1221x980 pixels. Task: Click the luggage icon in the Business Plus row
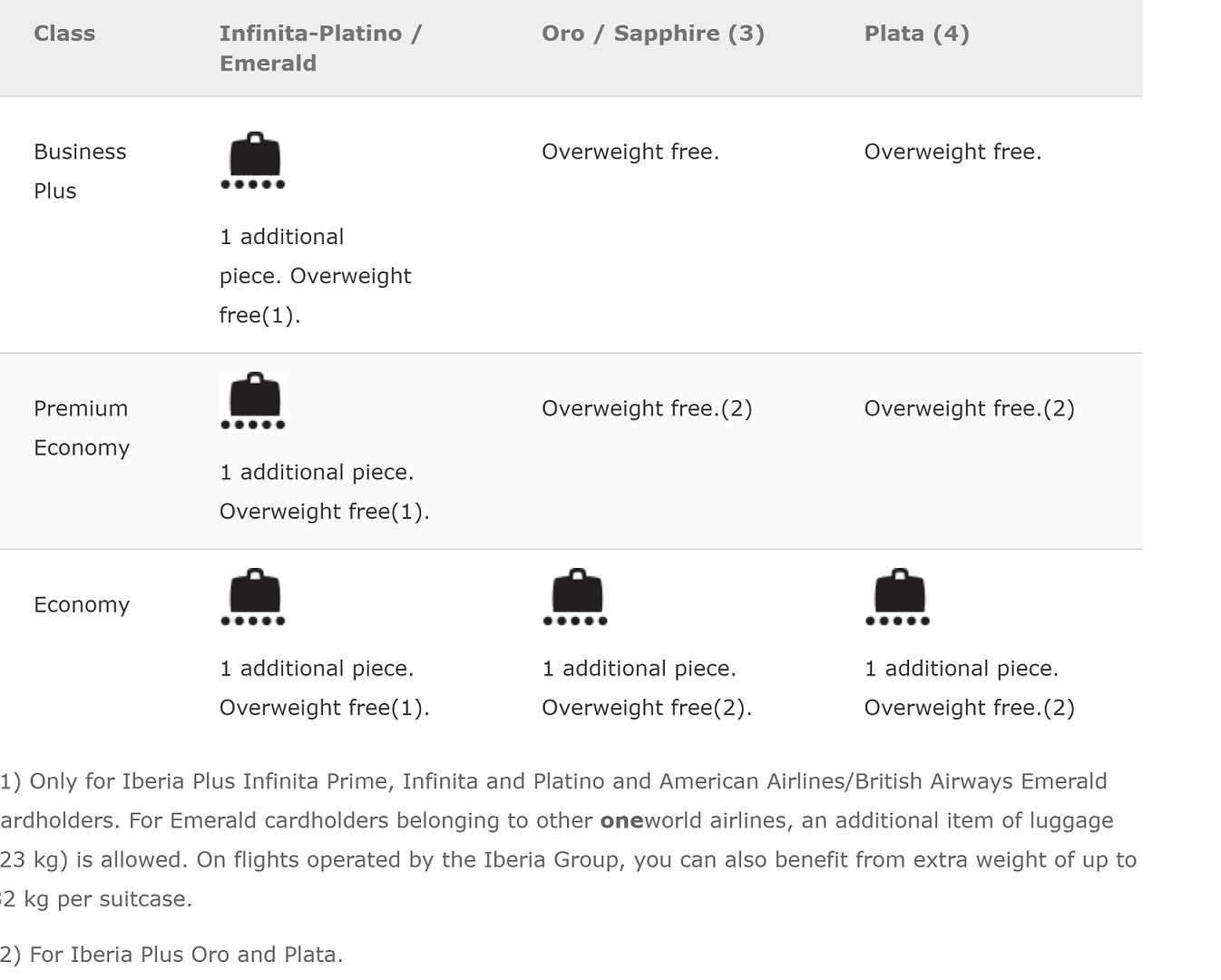point(253,160)
